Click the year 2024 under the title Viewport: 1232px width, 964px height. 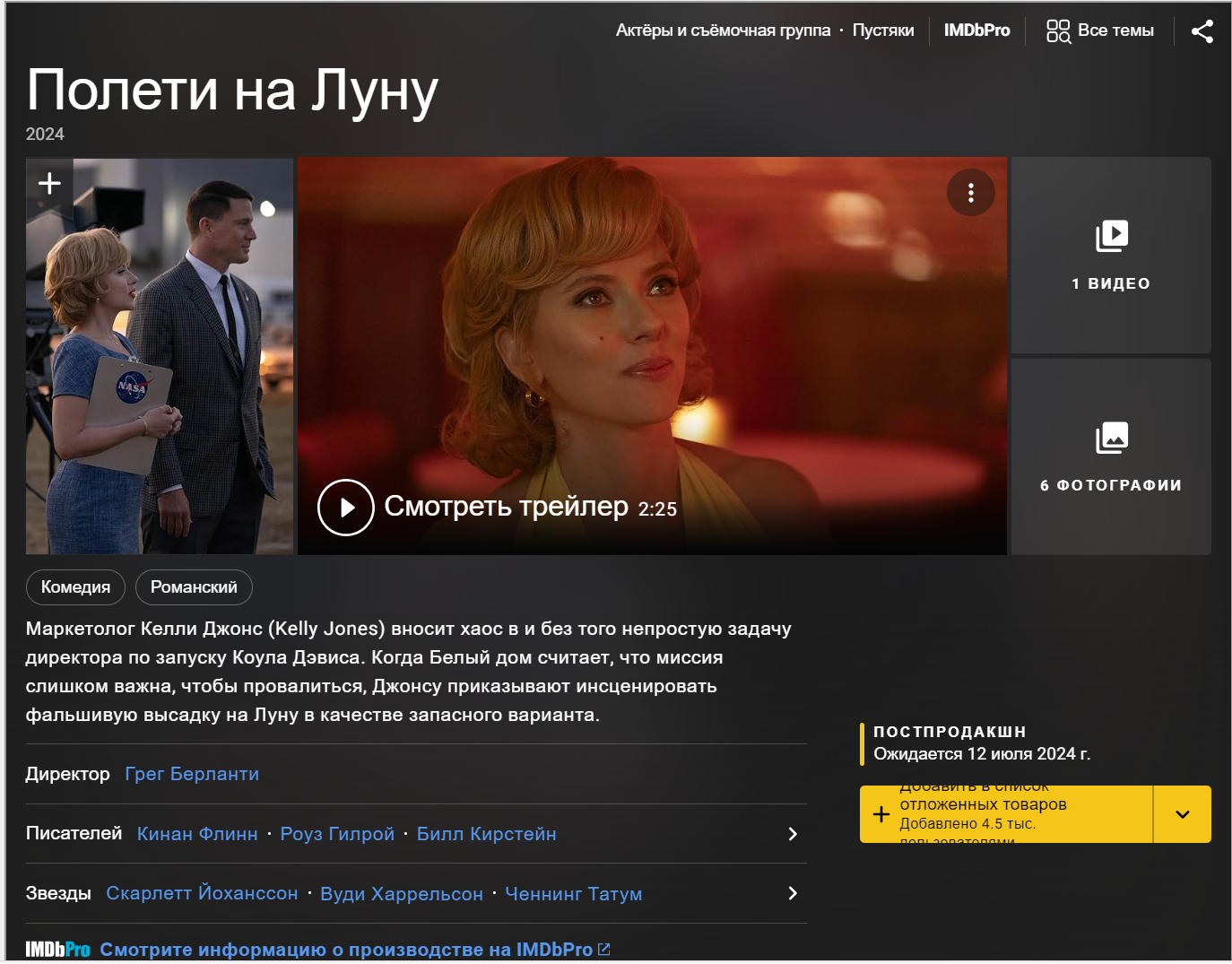click(45, 134)
